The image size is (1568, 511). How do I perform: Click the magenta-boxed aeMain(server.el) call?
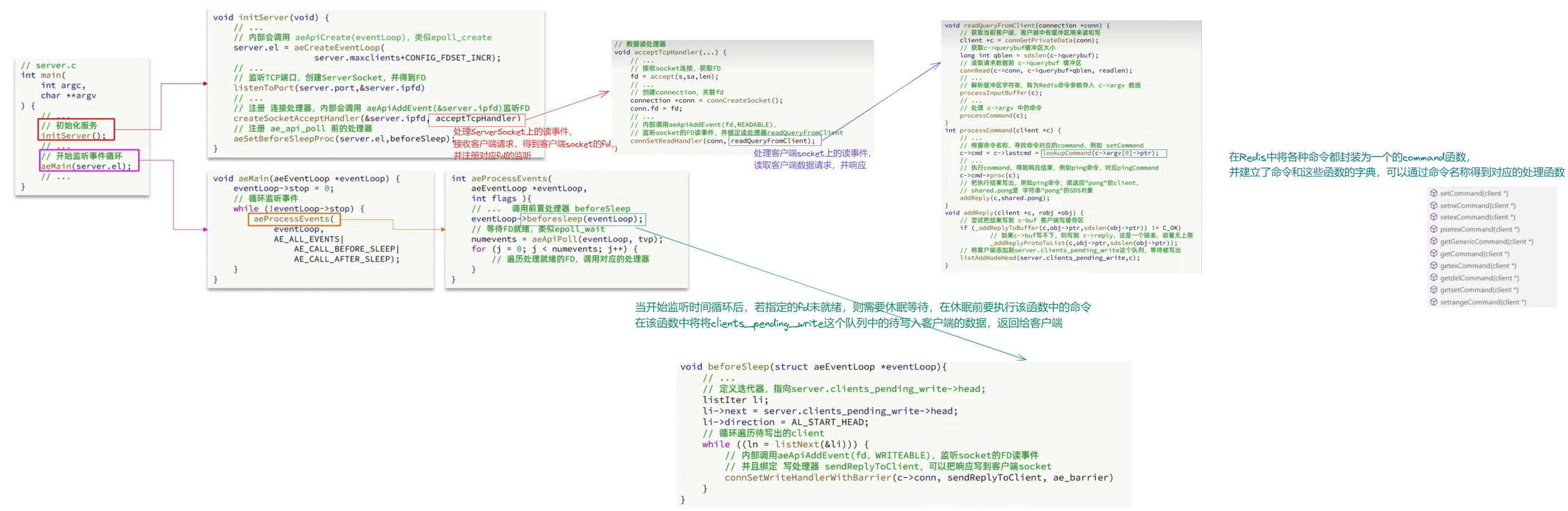89,161
